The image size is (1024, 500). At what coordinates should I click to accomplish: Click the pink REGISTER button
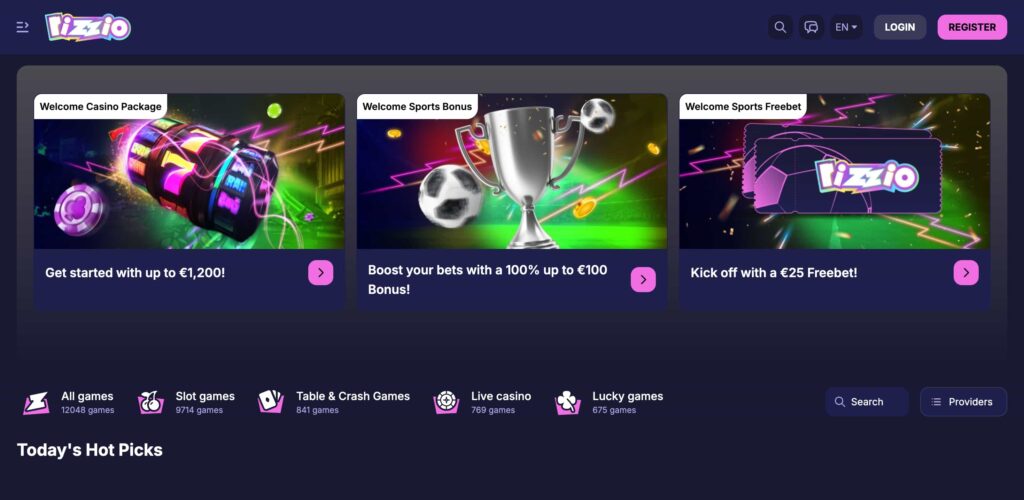pos(972,27)
